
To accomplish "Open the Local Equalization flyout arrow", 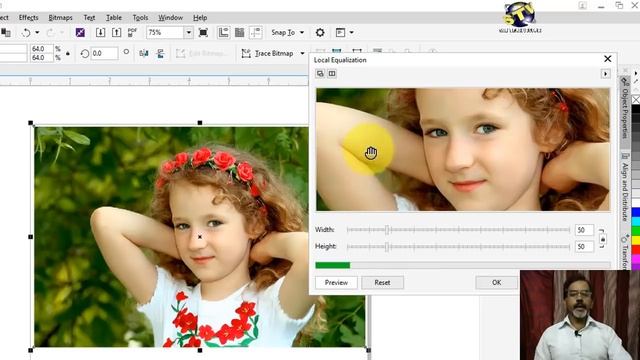I will click(605, 73).
